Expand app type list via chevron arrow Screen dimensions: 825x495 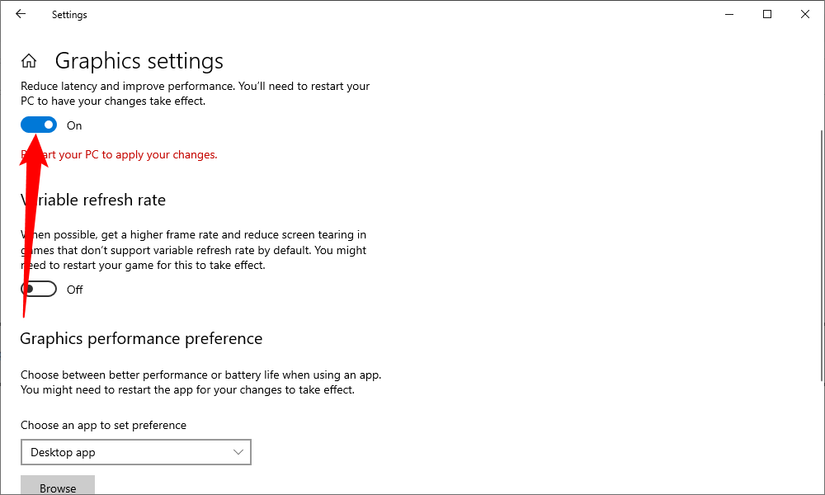coord(238,452)
